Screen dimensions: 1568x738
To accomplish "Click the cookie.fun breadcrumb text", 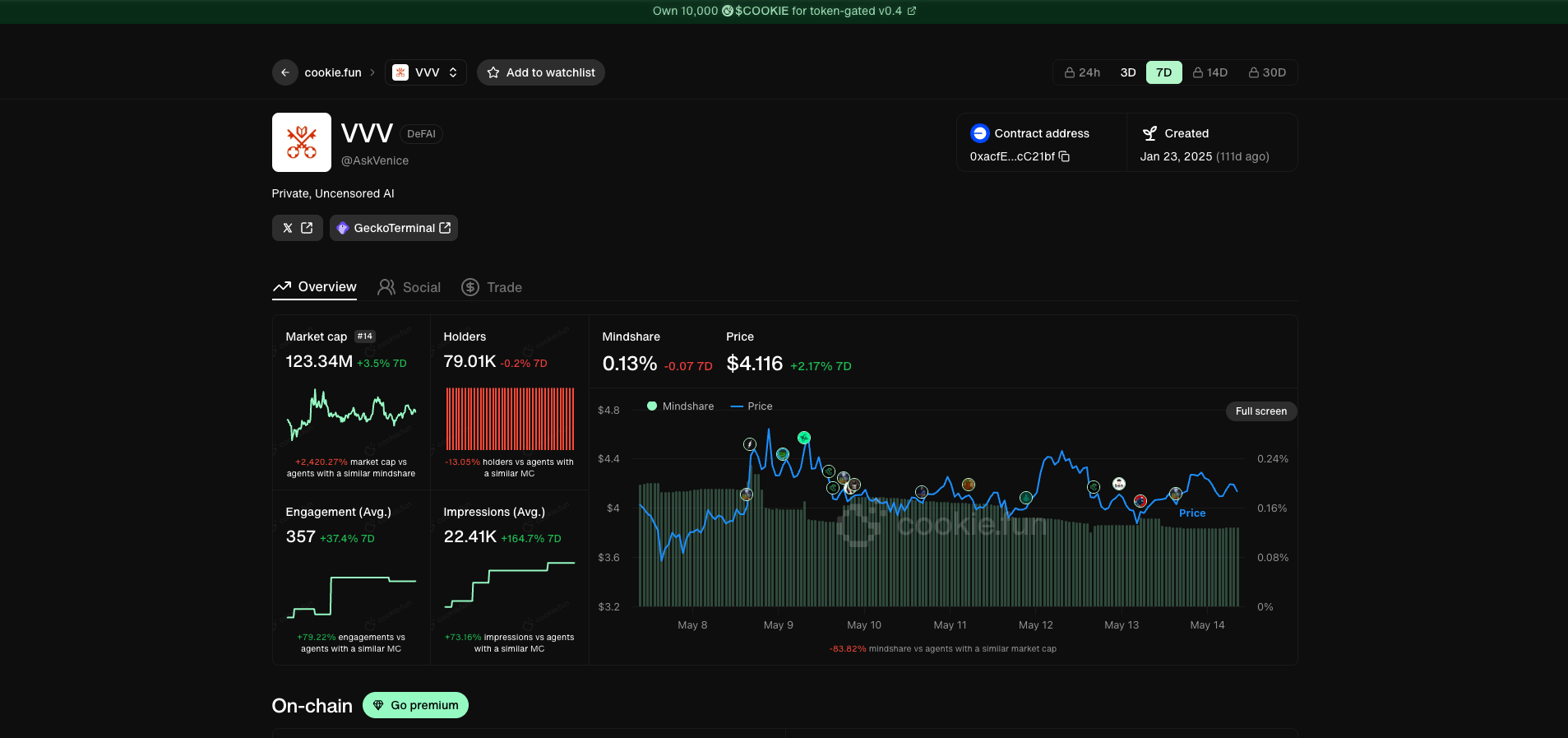I will coord(333,72).
